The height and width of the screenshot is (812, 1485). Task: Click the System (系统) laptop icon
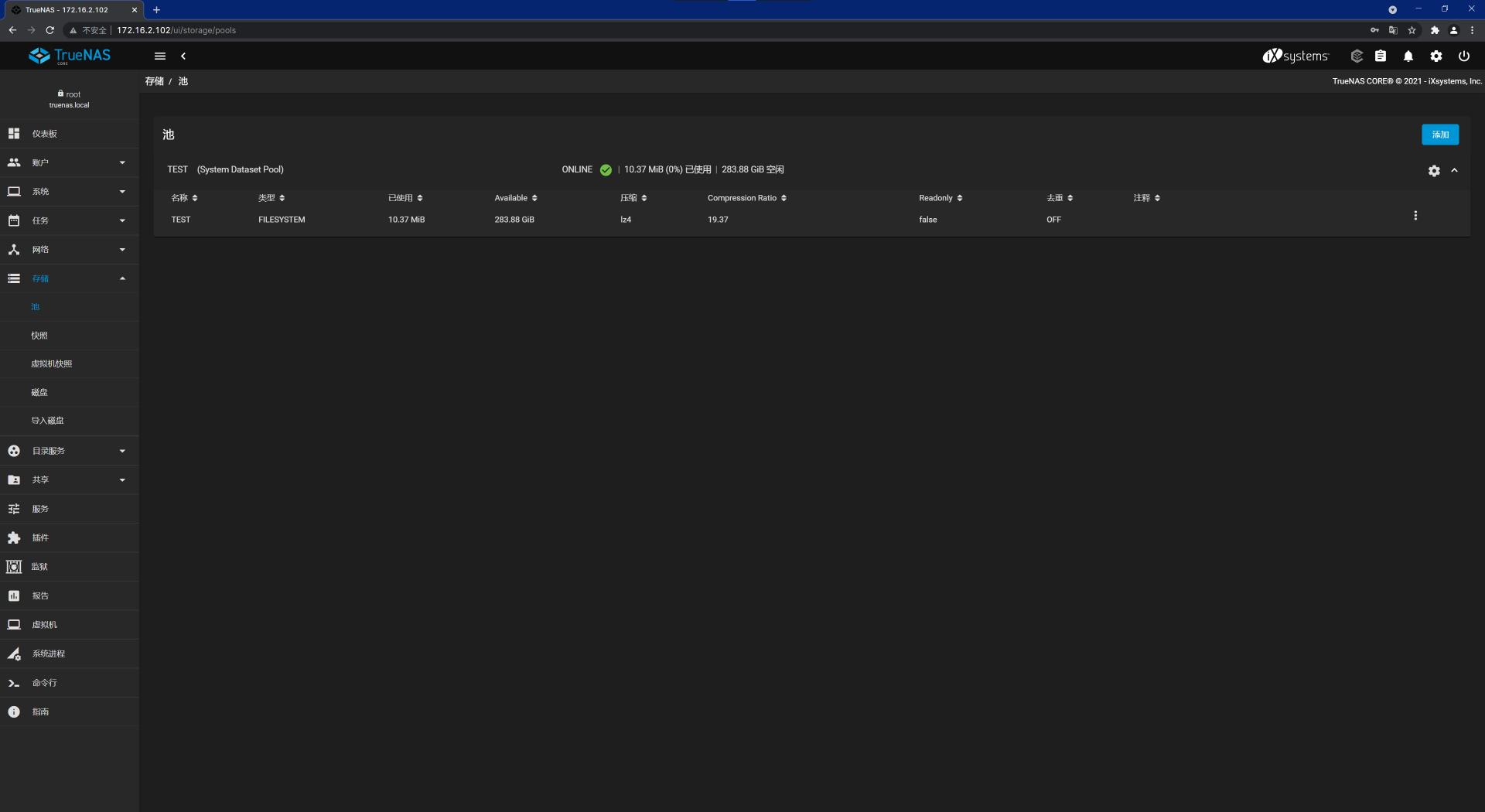[x=14, y=192]
